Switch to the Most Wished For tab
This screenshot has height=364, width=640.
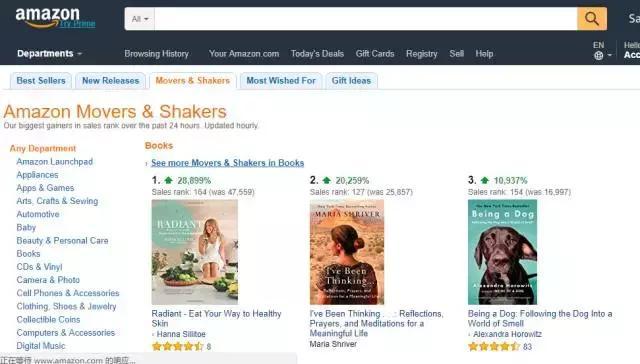point(281,81)
